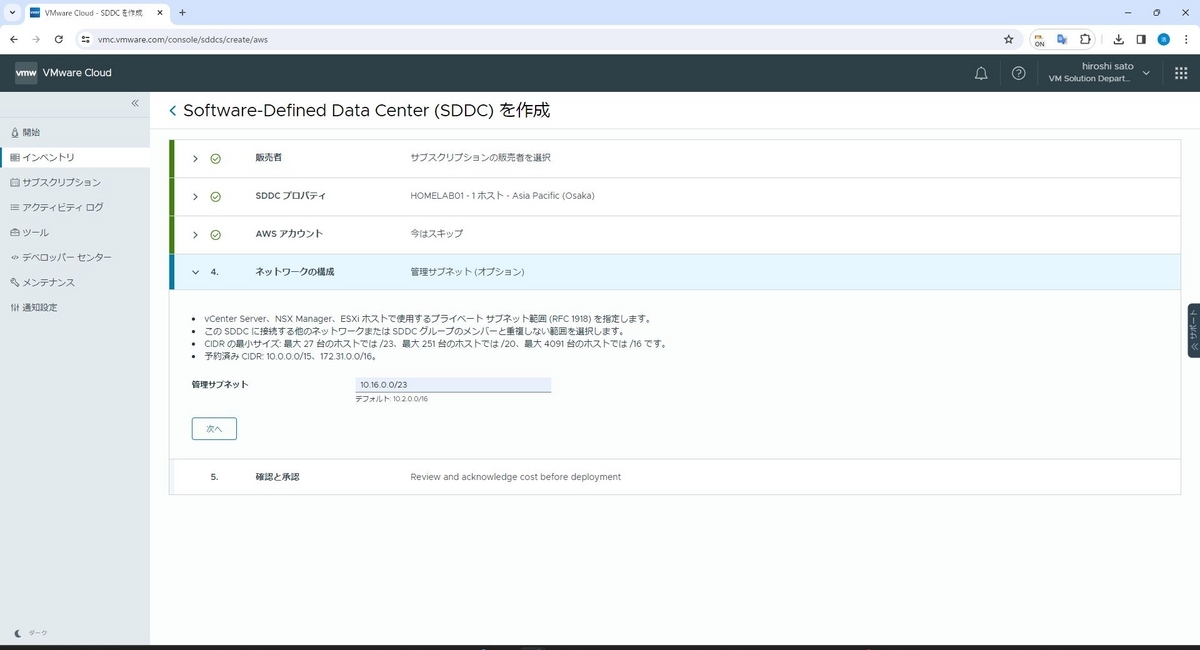The width and height of the screenshot is (1200, 650).
Task: Click the 次へ button
Action: click(x=214, y=428)
